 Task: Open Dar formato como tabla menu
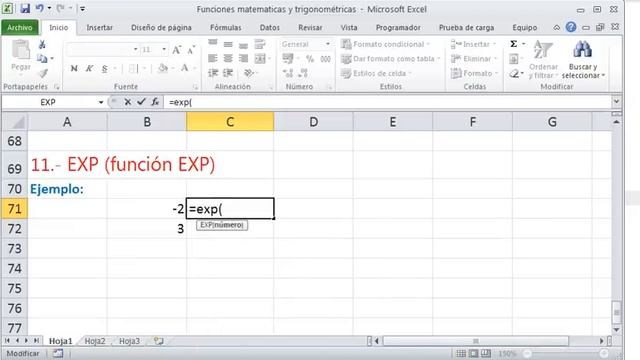pyautogui.click(x=391, y=59)
